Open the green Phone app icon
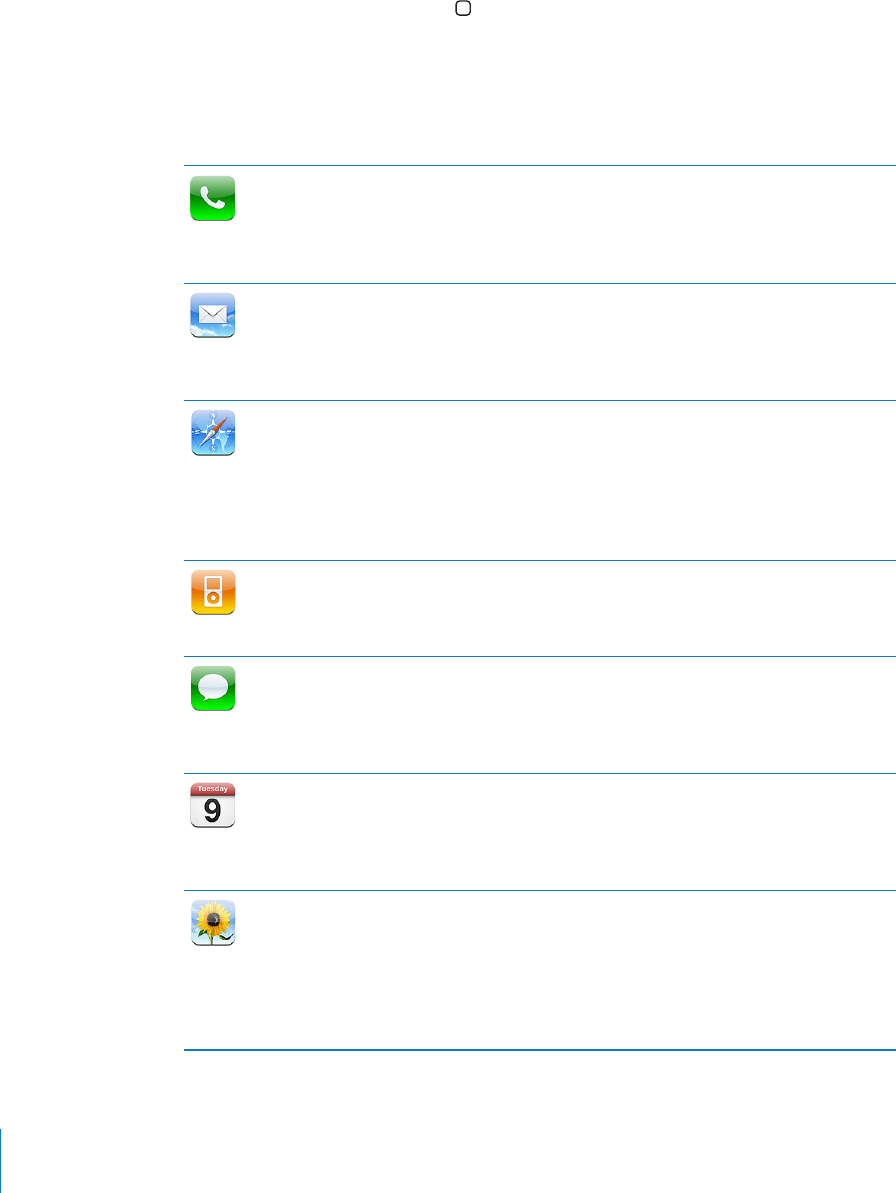This screenshot has height=1193, width=896. tap(212, 199)
